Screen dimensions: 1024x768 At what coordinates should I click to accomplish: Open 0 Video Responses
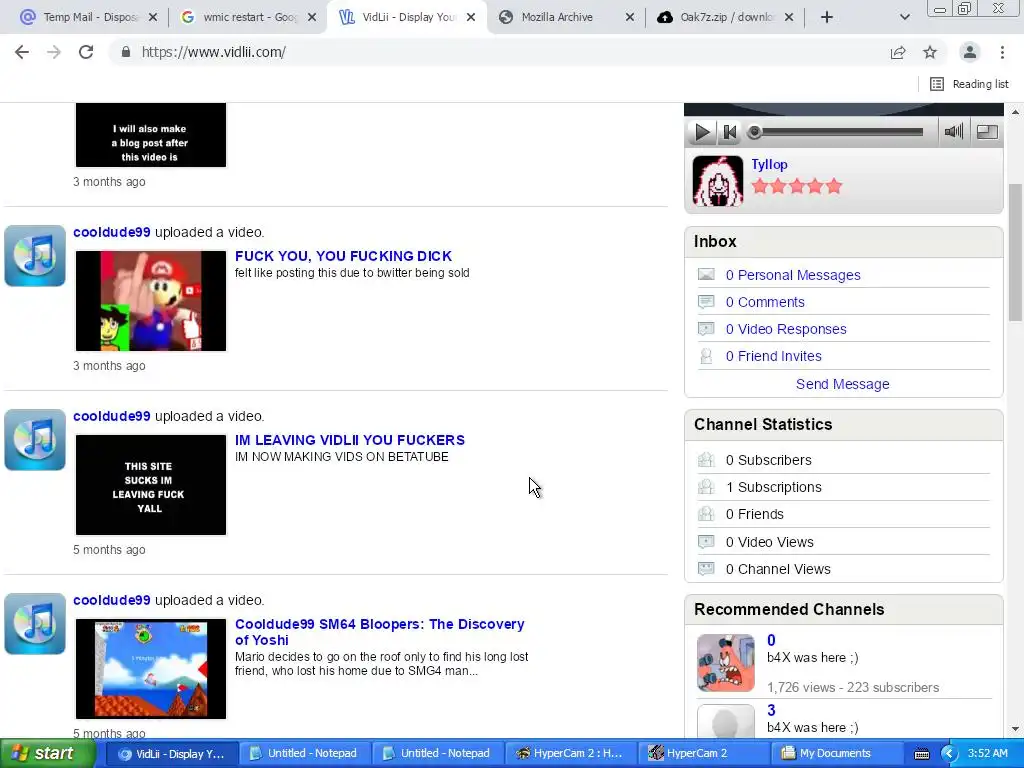[786, 329]
